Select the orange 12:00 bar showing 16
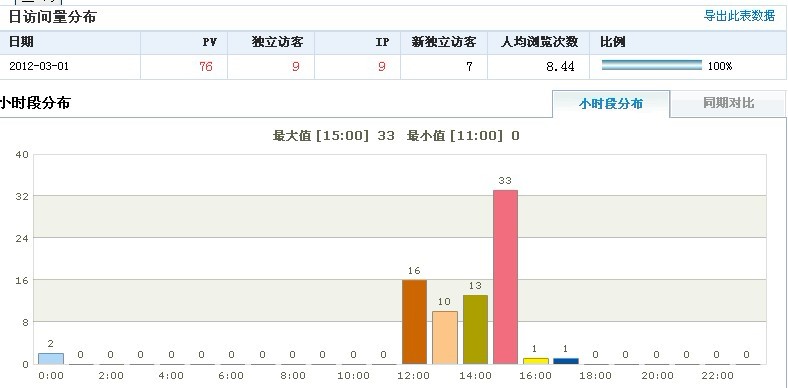 tap(414, 322)
